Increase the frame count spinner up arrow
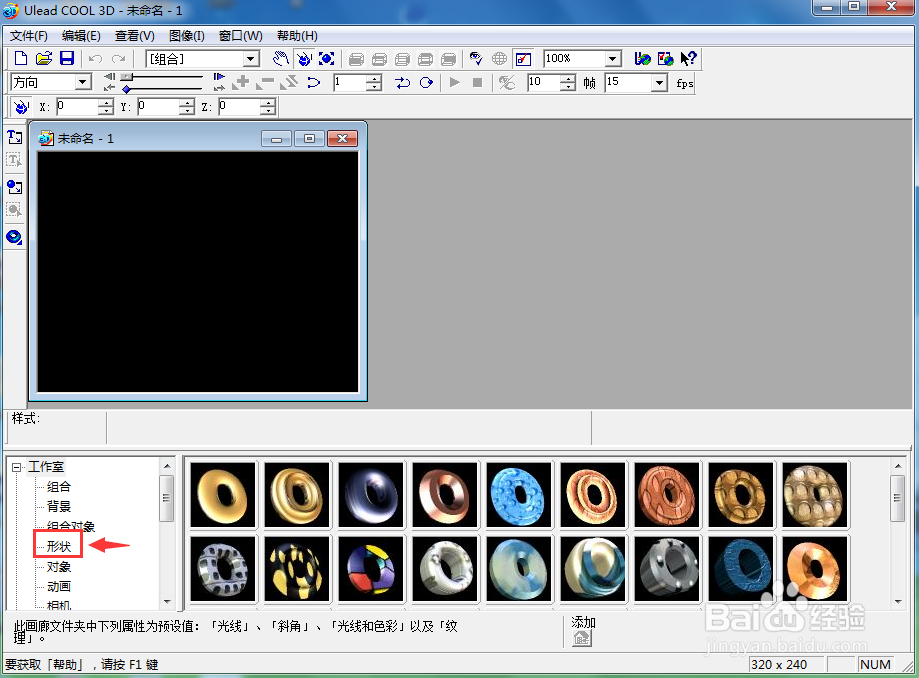Screen dimensions: 919x678 tap(567, 79)
